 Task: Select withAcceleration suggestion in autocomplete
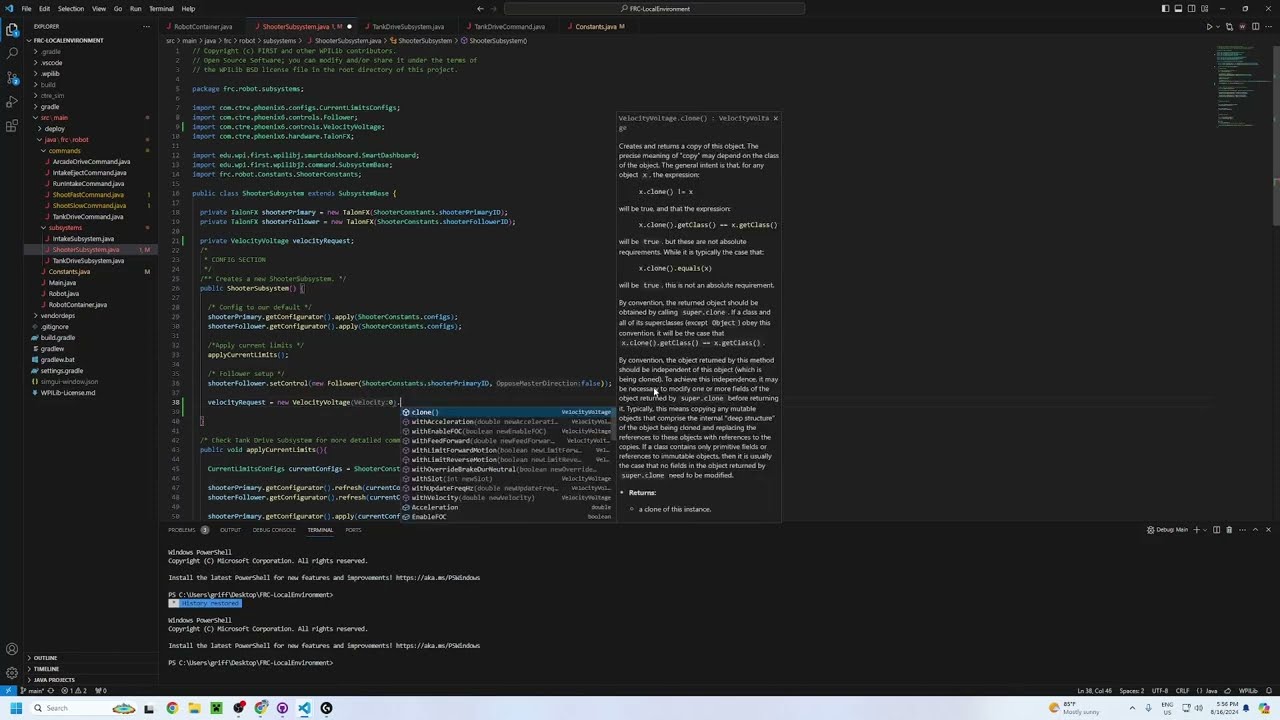(x=507, y=422)
